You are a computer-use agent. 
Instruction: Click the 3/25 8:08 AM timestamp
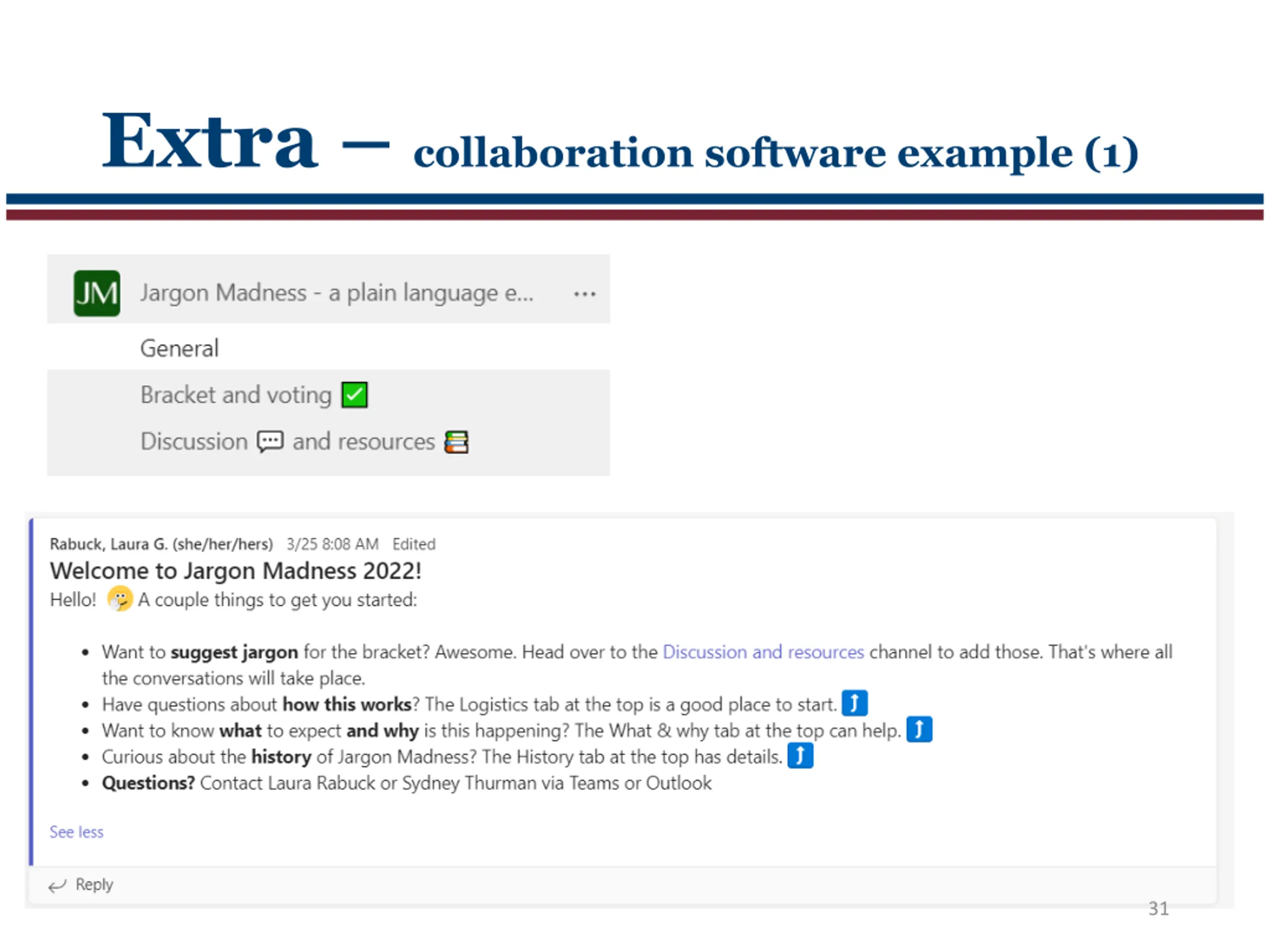pos(332,543)
